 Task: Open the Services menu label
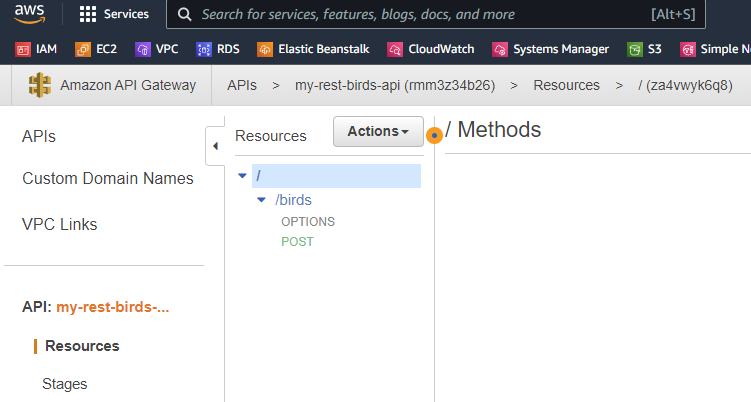(x=126, y=14)
